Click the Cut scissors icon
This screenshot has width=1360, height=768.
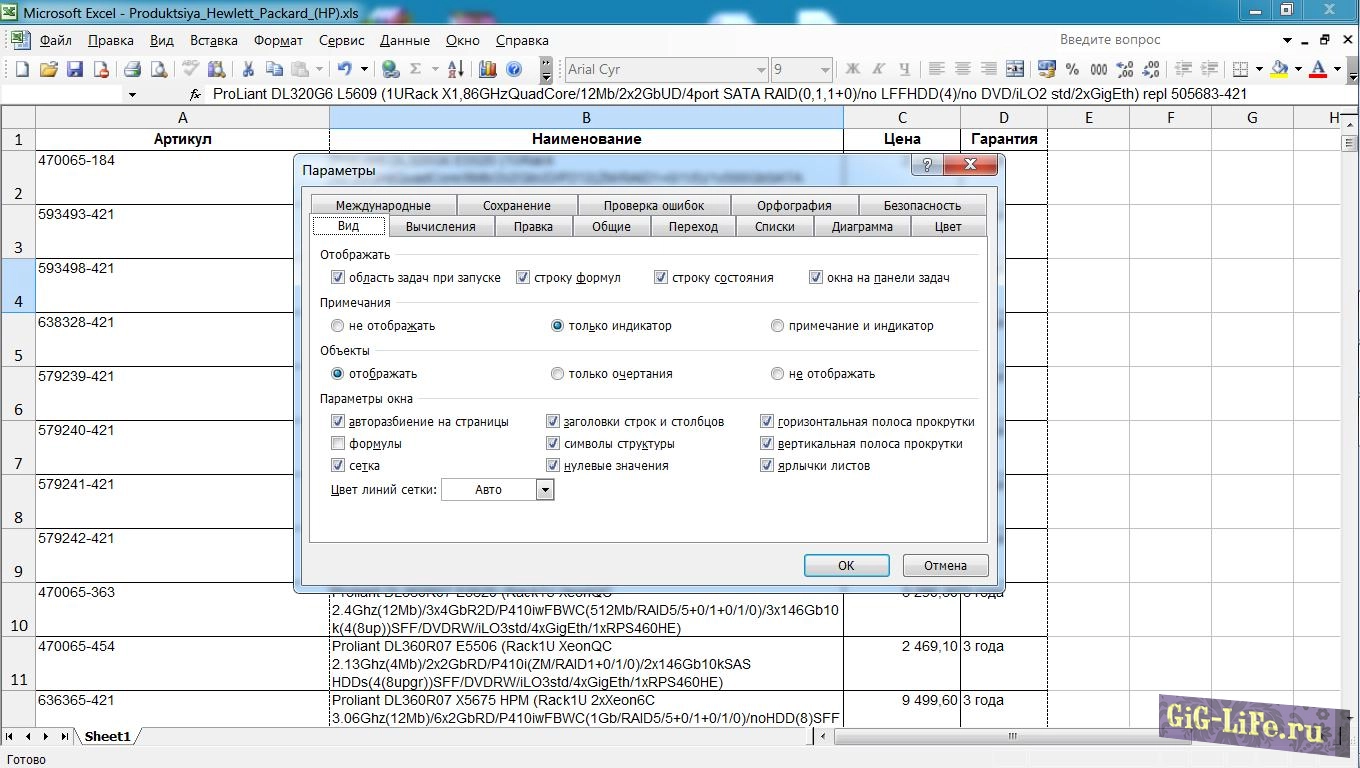click(x=248, y=69)
